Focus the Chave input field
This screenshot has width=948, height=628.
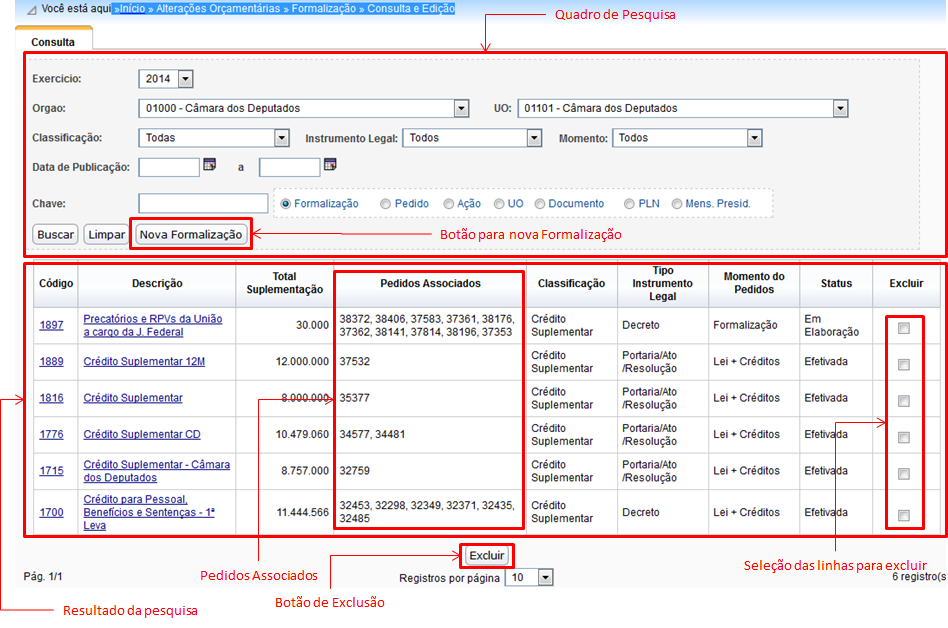[x=203, y=203]
